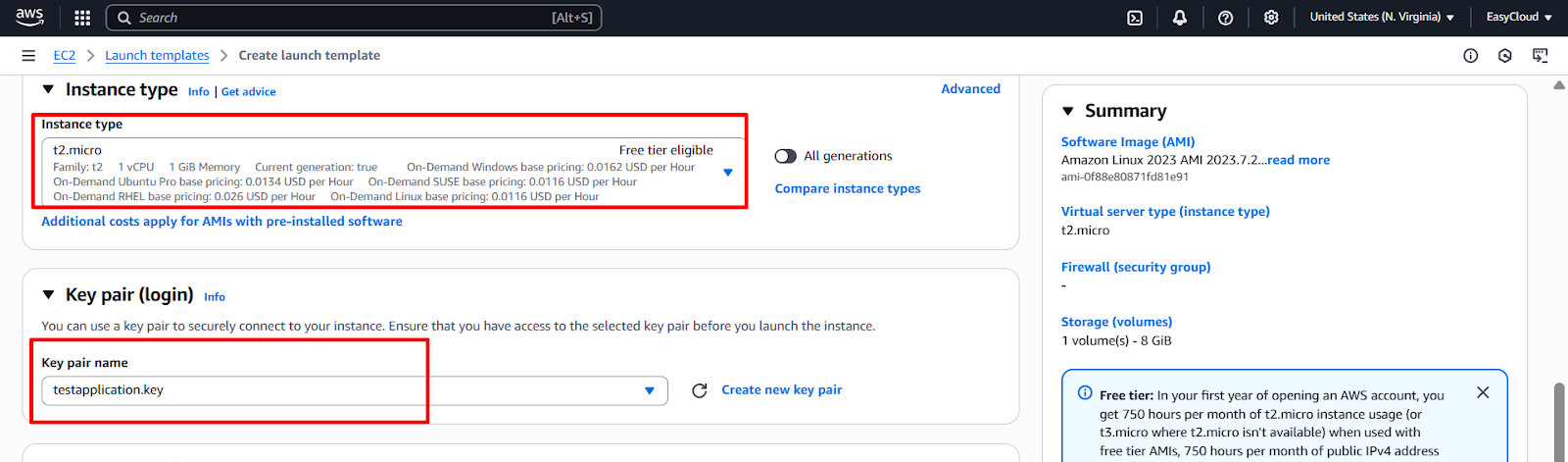Click the scrollbar up arrow
Screen dimensions: 1568x462
pos(1559,85)
